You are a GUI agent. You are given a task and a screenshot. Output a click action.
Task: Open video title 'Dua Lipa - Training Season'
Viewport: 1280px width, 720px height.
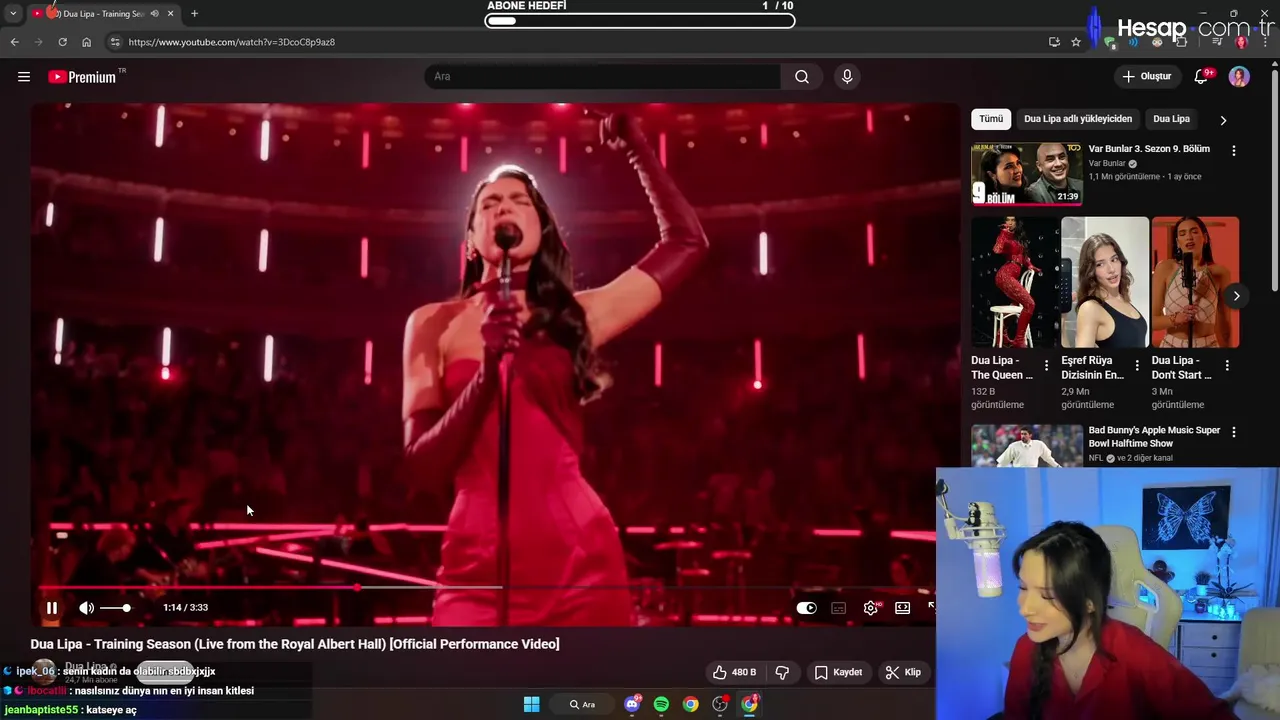point(295,644)
